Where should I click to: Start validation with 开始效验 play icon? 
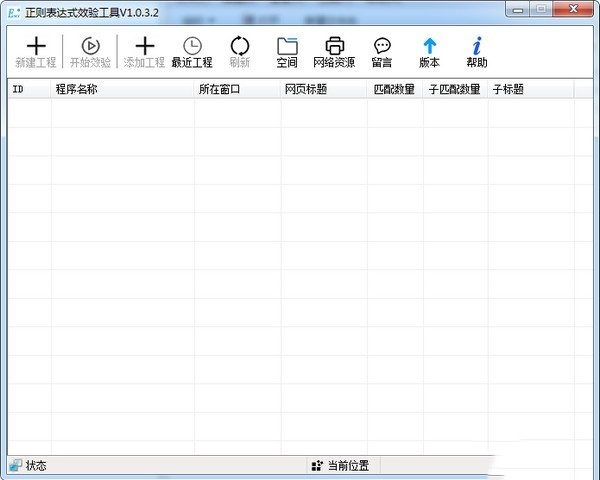point(91,46)
